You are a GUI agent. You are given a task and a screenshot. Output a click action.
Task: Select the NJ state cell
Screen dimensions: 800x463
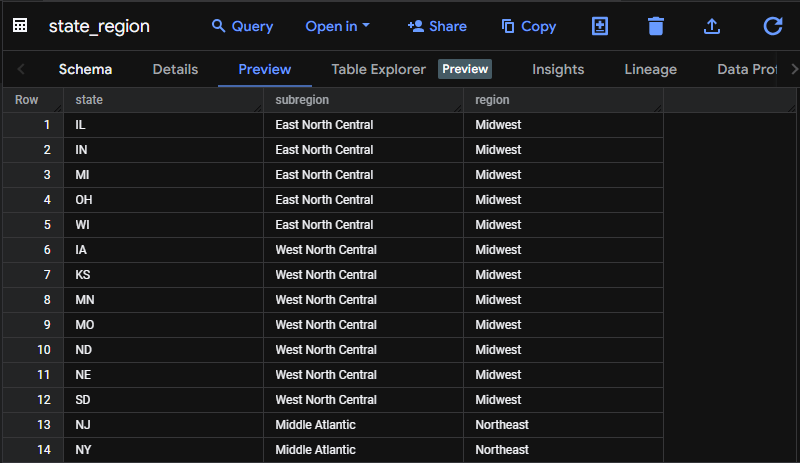click(163, 425)
